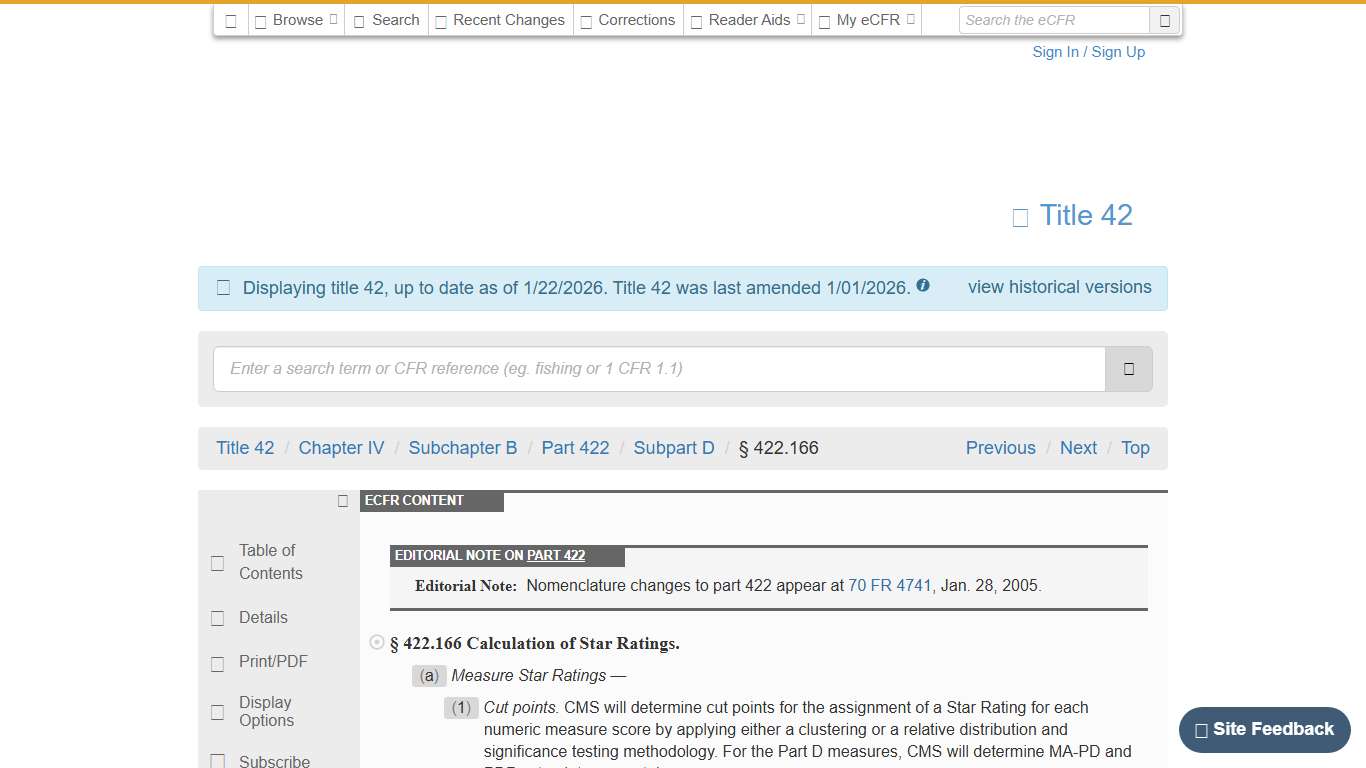
Task: Expand the Reader Aids dropdown
Action: pyautogui.click(x=747, y=19)
